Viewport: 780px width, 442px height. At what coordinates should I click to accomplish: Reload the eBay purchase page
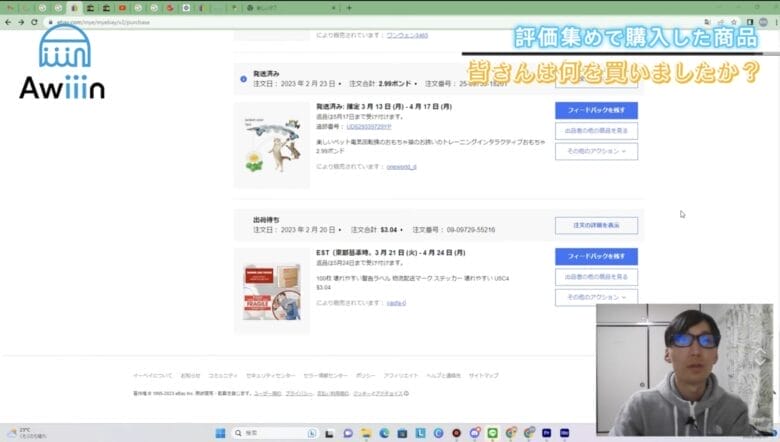pos(34,22)
